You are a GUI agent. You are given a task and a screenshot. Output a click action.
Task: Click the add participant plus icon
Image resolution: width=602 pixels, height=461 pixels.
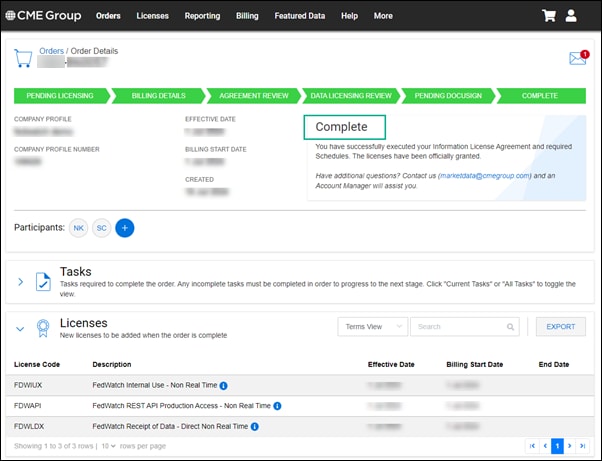click(x=125, y=228)
